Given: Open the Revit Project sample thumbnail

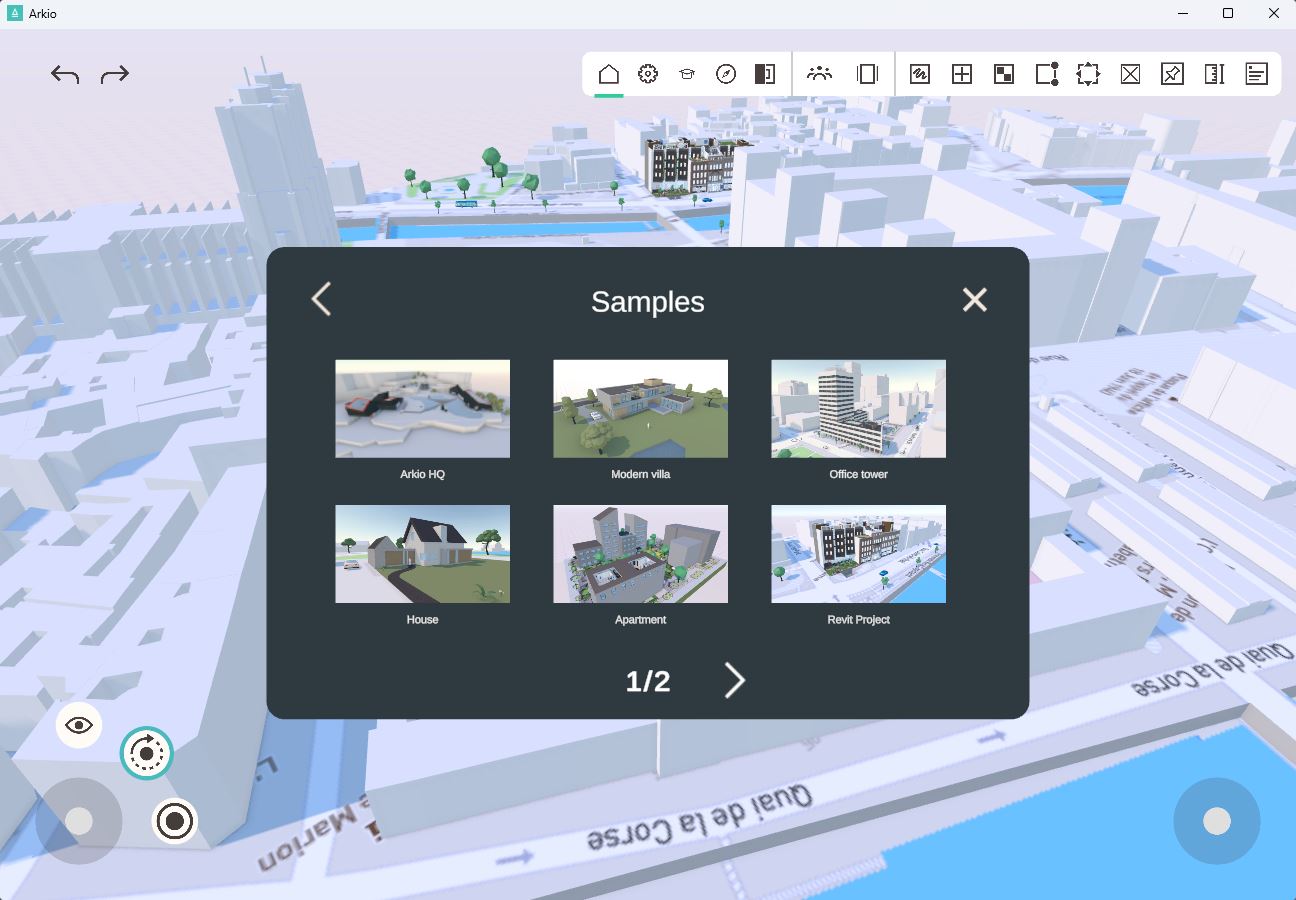Looking at the screenshot, I should coord(858,554).
